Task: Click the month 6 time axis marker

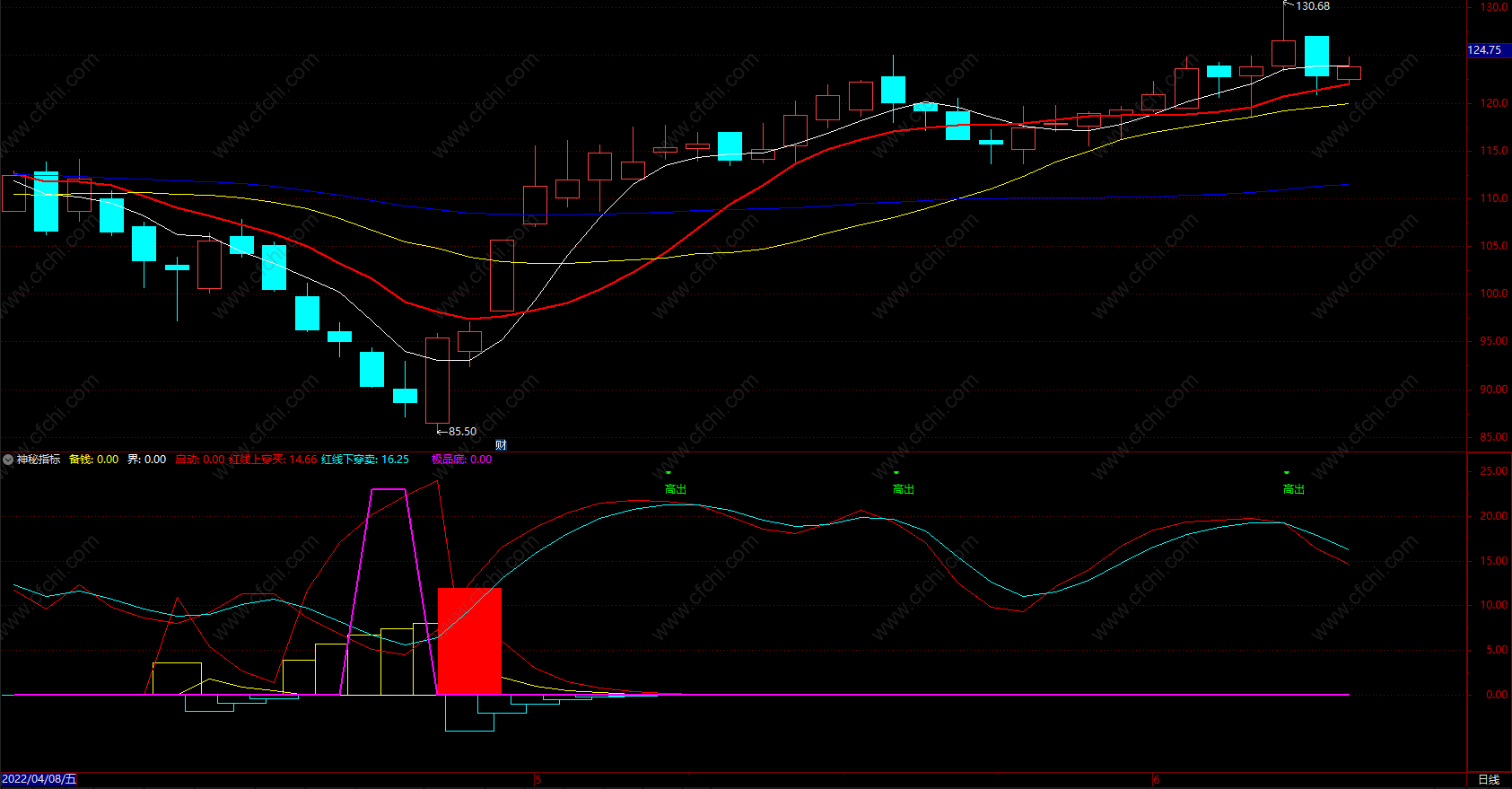Action: 1156,780
